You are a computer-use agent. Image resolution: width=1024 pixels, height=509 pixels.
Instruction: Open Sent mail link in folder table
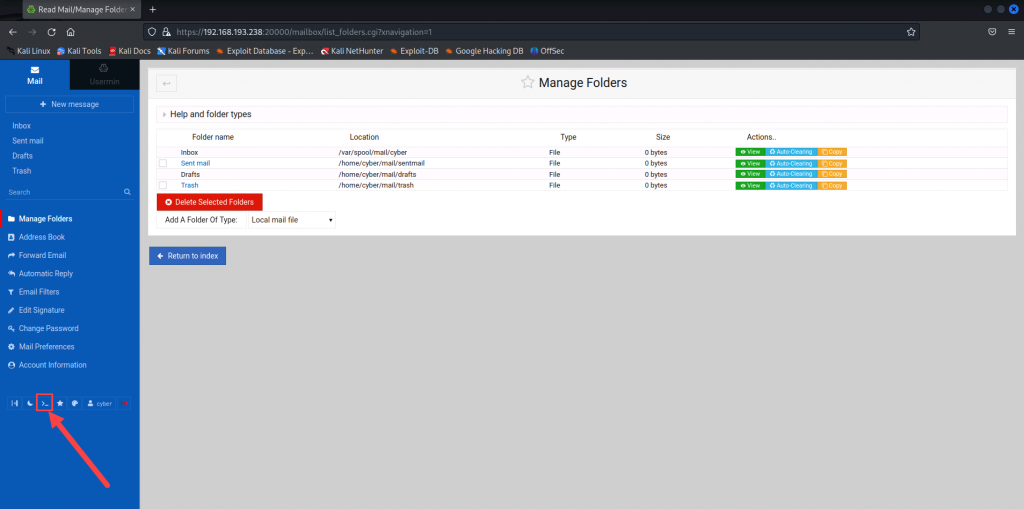(195, 163)
